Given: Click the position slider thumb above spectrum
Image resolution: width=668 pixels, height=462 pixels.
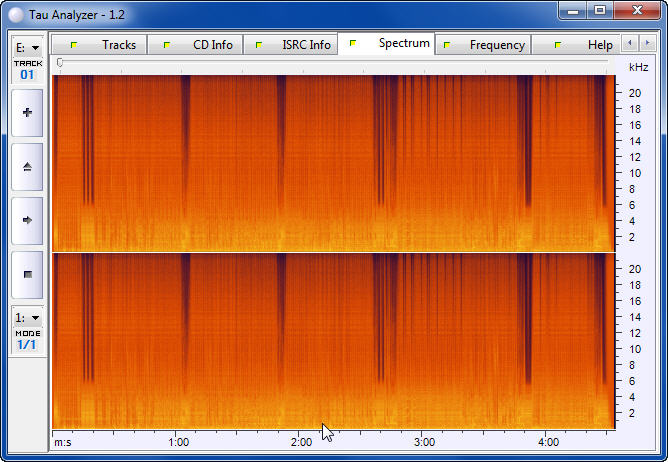Looking at the screenshot, I should (60, 63).
